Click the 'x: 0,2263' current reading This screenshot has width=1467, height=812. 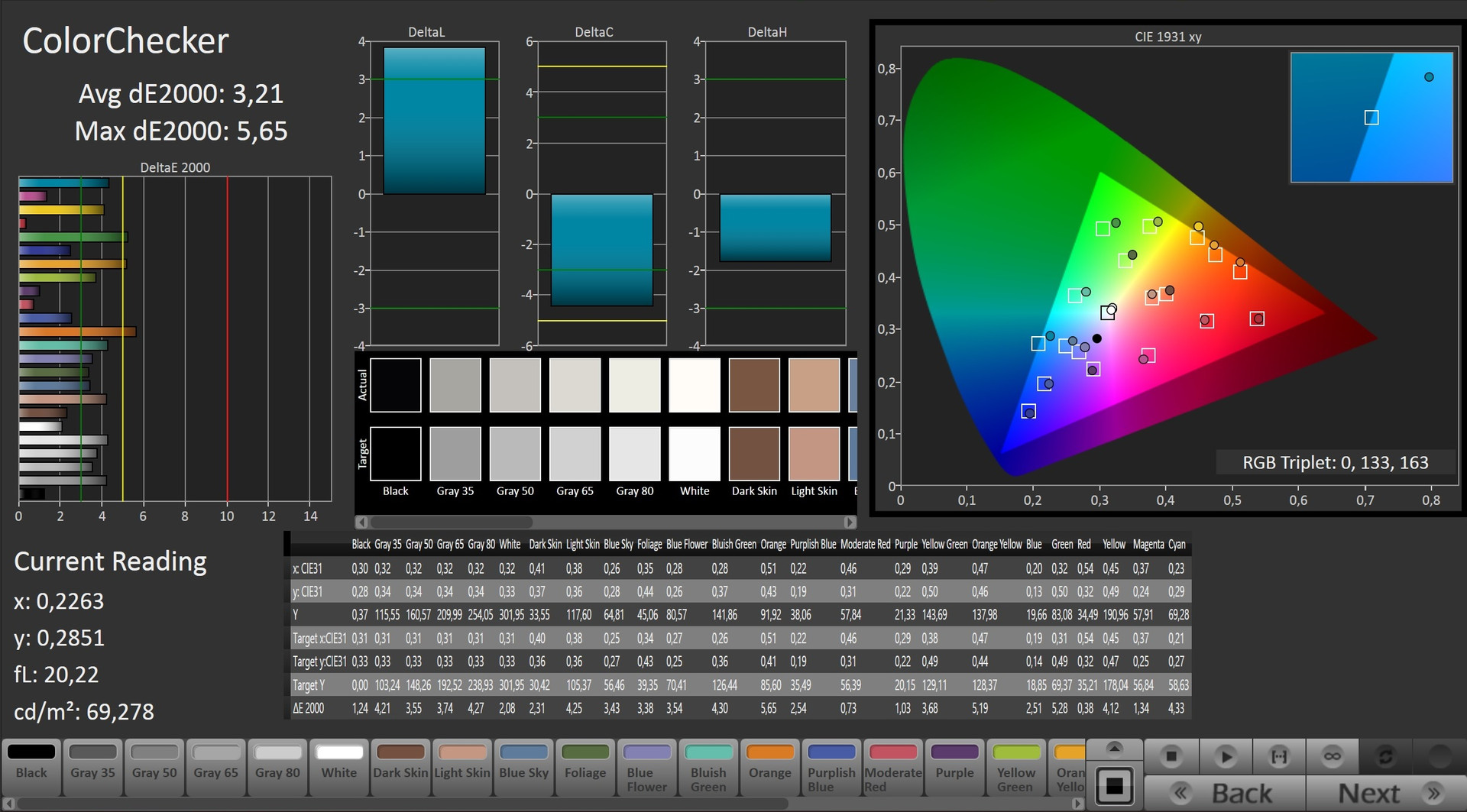tap(59, 601)
